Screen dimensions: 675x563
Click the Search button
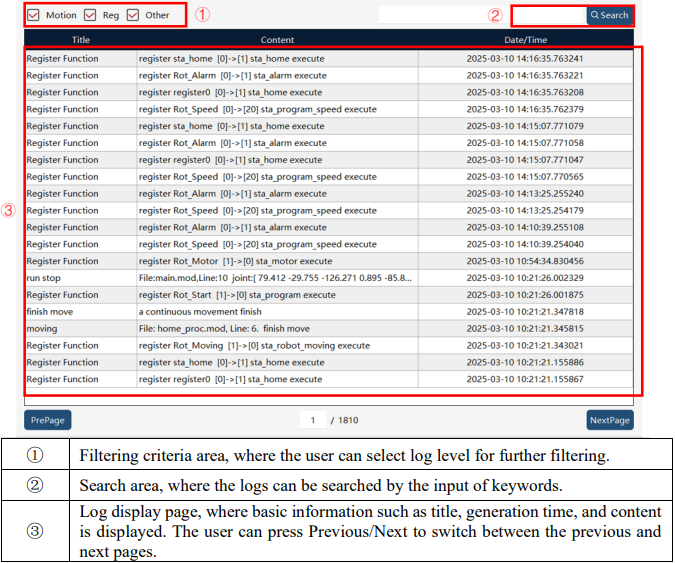point(609,15)
